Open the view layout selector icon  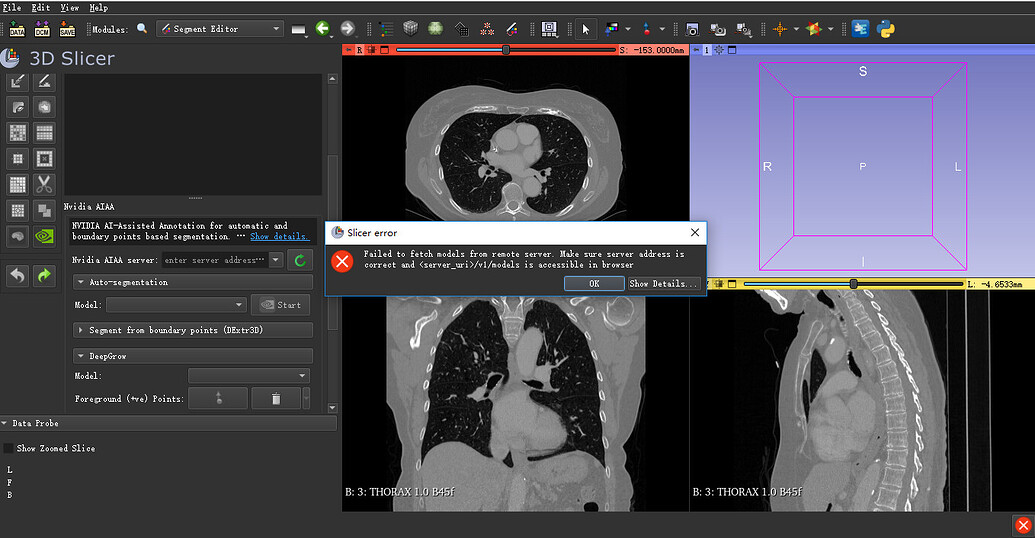coord(549,28)
